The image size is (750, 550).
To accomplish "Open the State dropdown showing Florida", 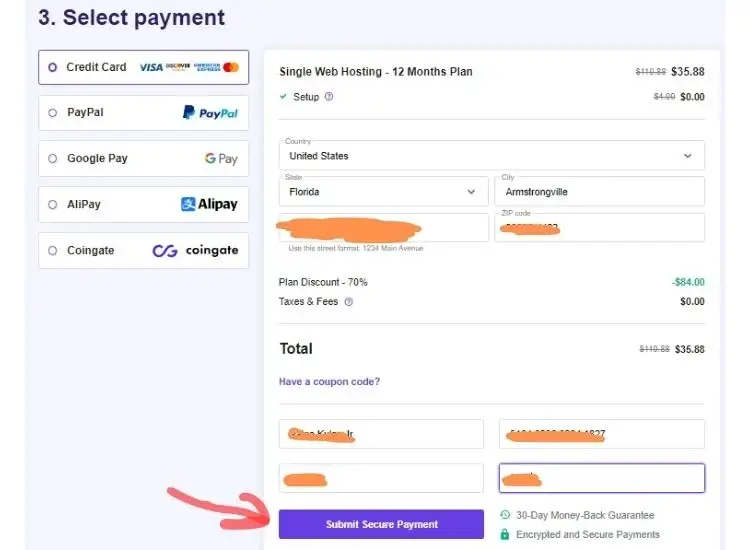I will coord(384,191).
